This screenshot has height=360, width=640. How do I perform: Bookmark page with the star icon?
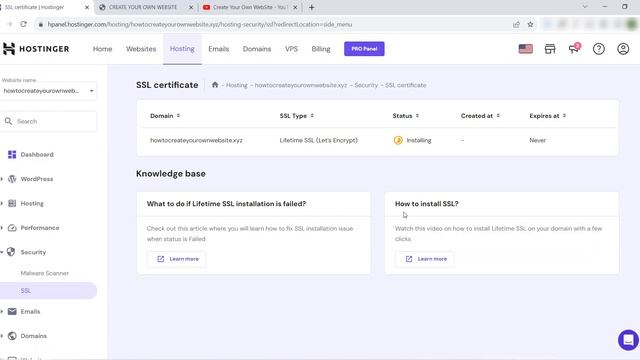pos(530,24)
